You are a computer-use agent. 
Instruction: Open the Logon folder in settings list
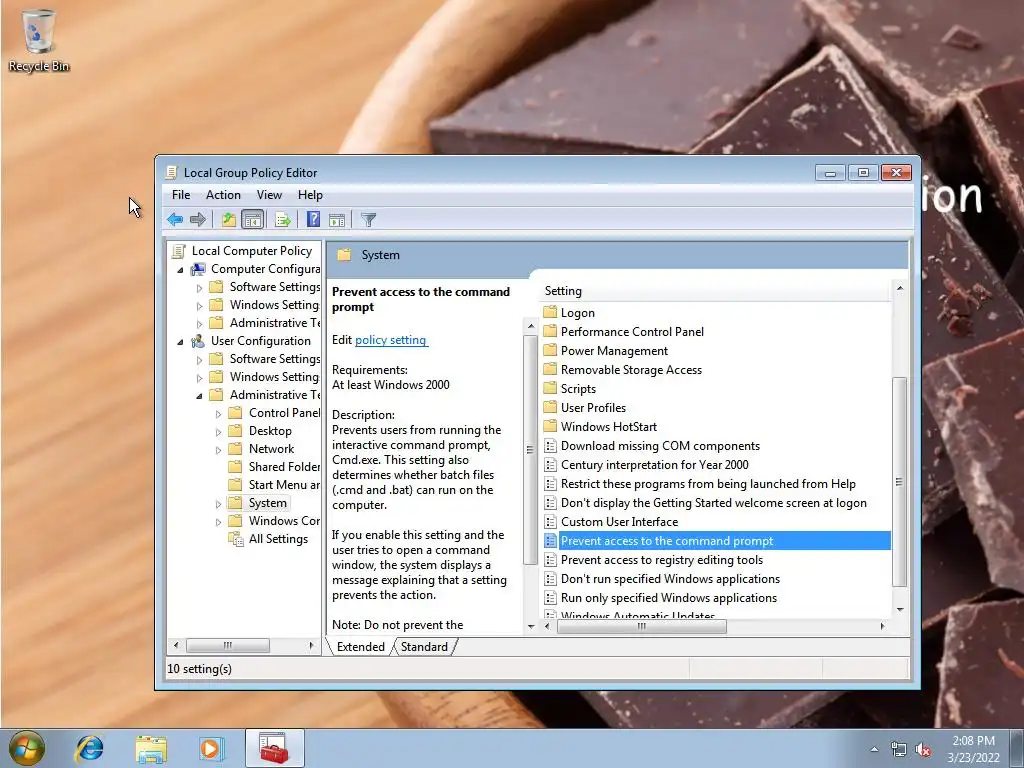[x=577, y=313]
